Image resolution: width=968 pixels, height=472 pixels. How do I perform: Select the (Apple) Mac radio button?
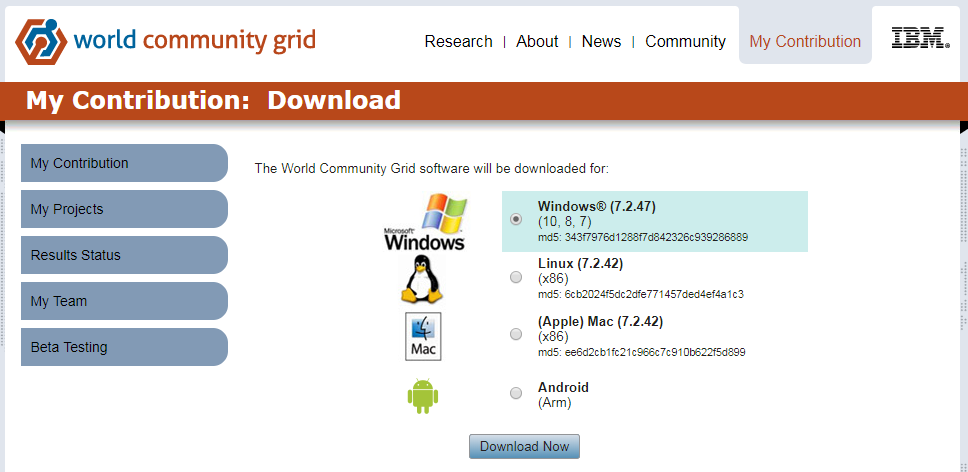coord(516,334)
